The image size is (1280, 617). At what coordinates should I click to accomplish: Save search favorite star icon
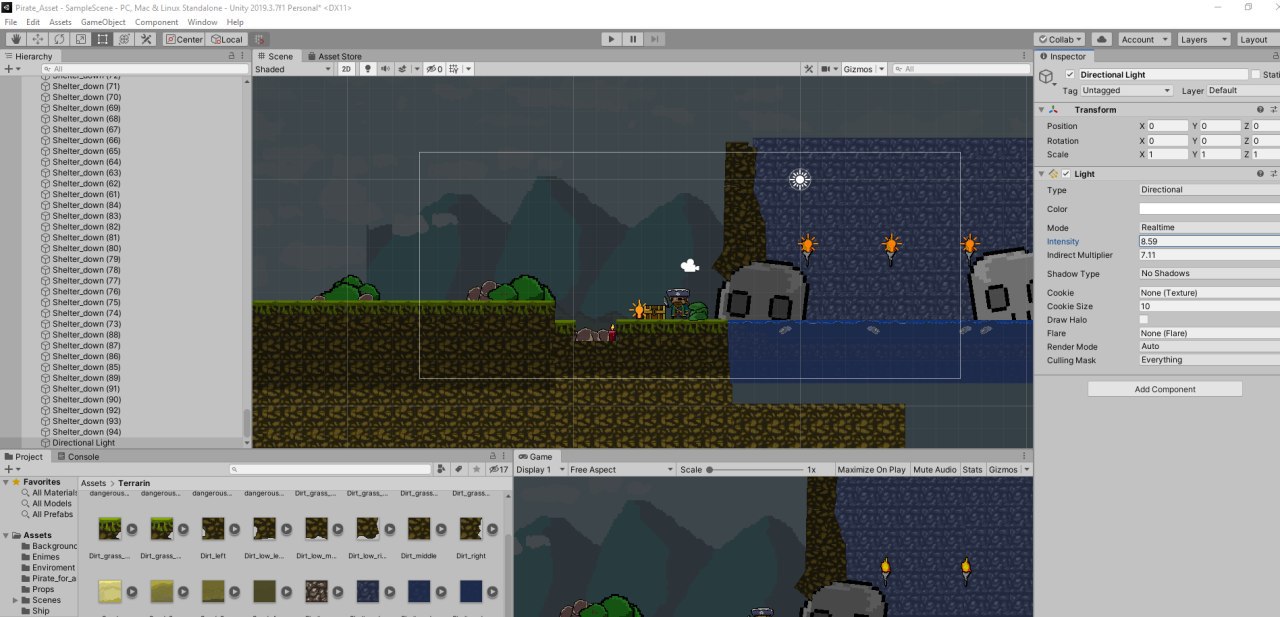[475, 469]
